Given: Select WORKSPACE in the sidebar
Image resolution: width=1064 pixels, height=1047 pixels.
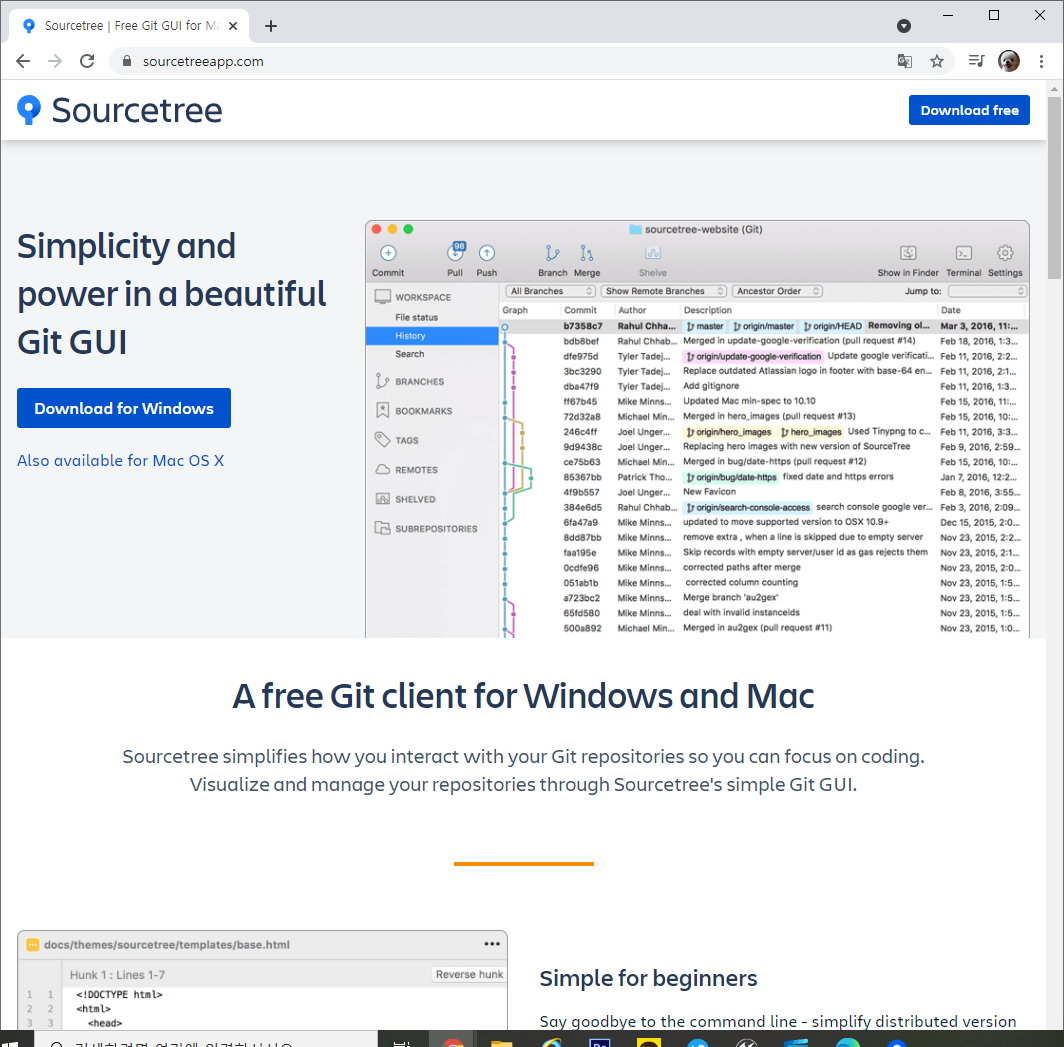Looking at the screenshot, I should coord(423,297).
